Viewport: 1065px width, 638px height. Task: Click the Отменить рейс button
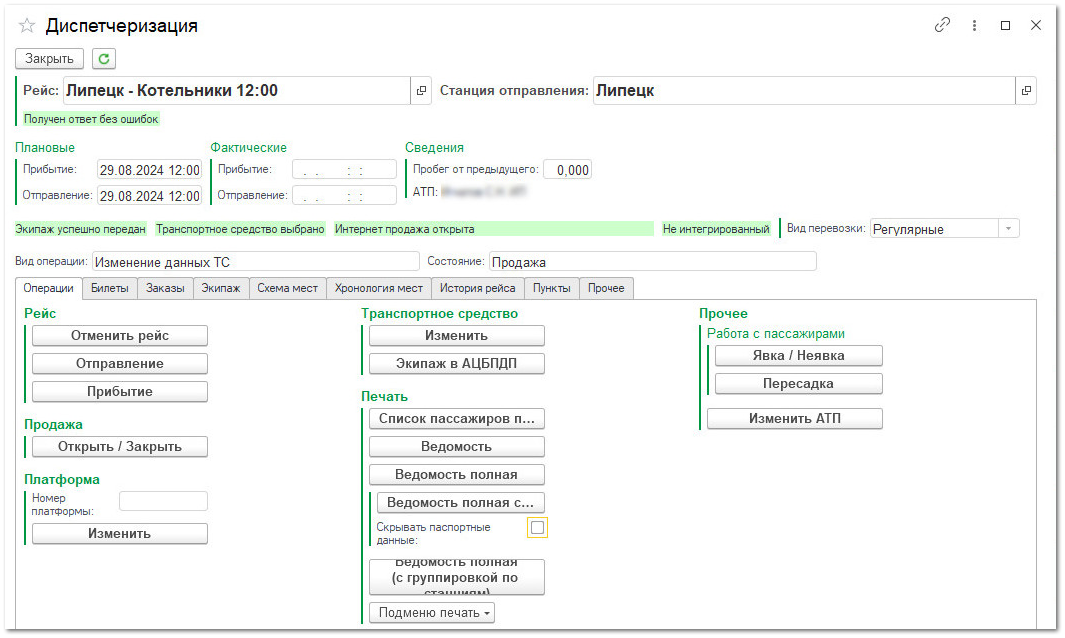pyautogui.click(x=120, y=336)
